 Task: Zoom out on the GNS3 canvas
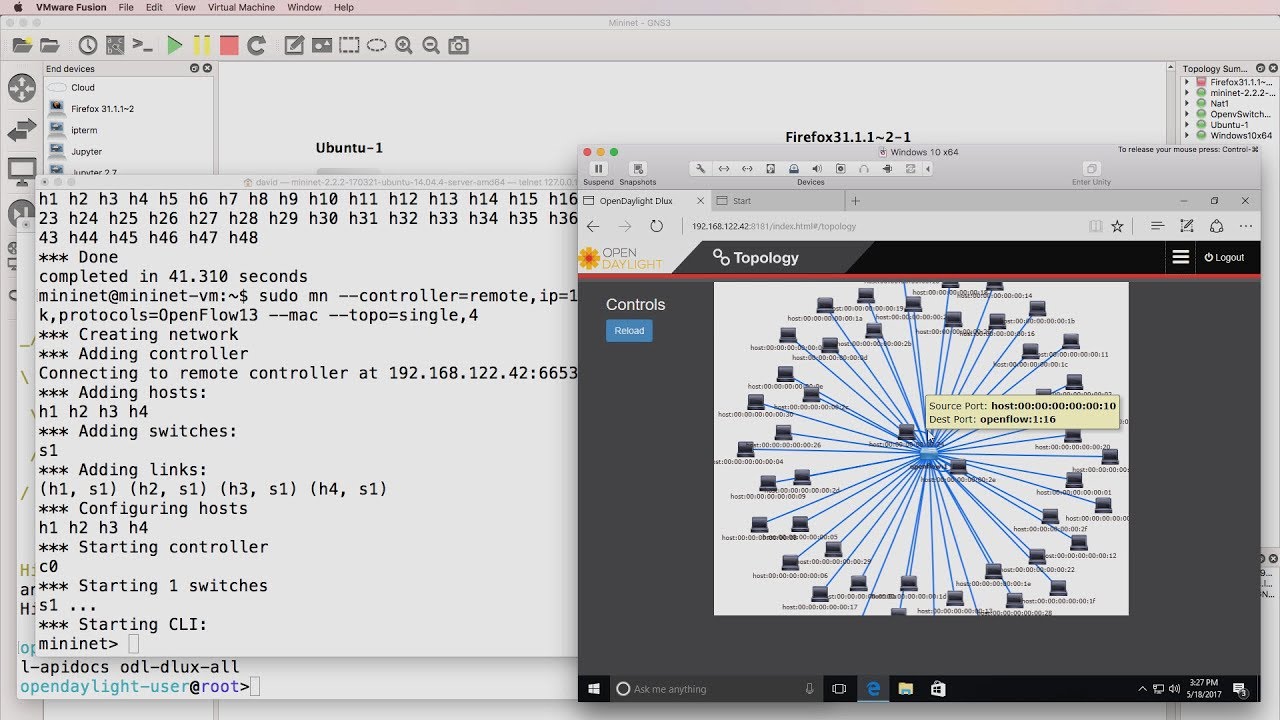[x=431, y=45]
